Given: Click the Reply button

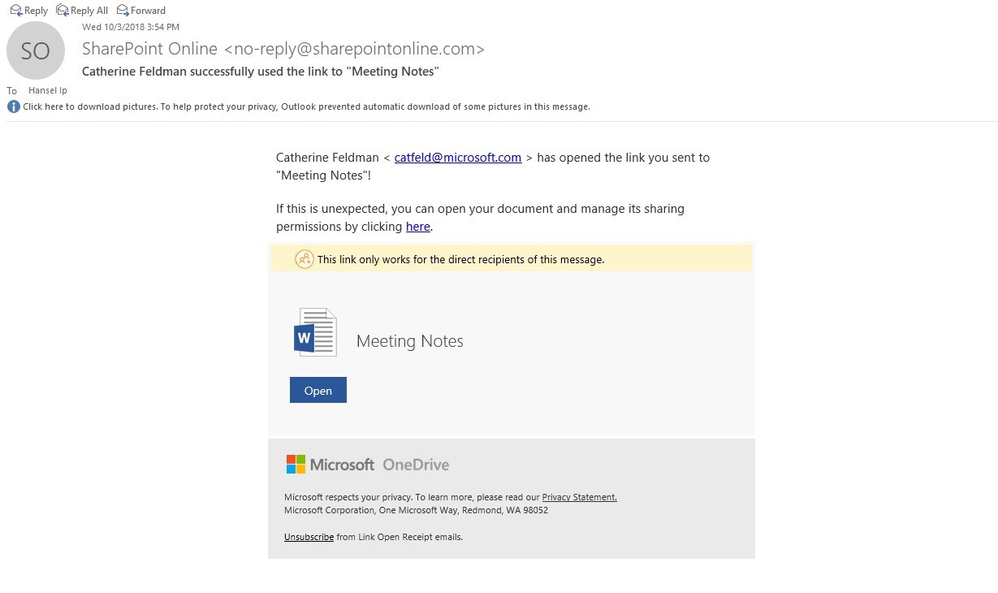Looking at the screenshot, I should coord(29,10).
